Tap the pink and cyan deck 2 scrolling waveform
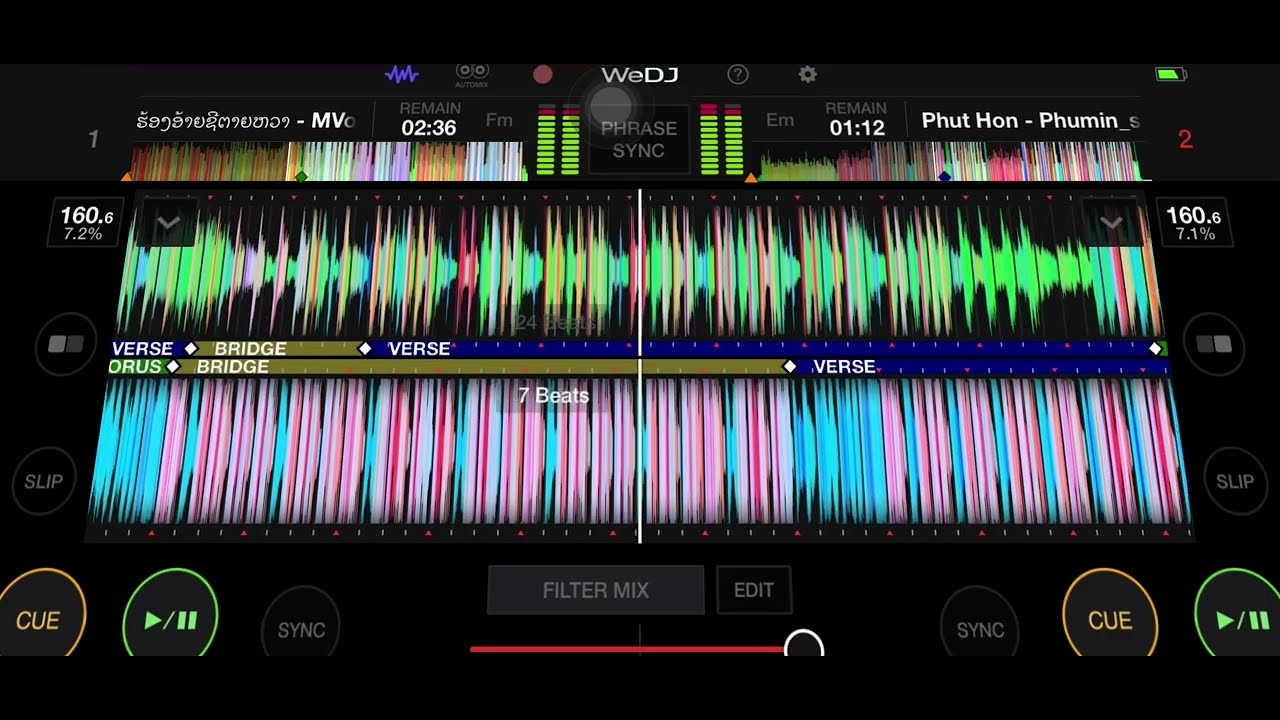 coord(640,452)
